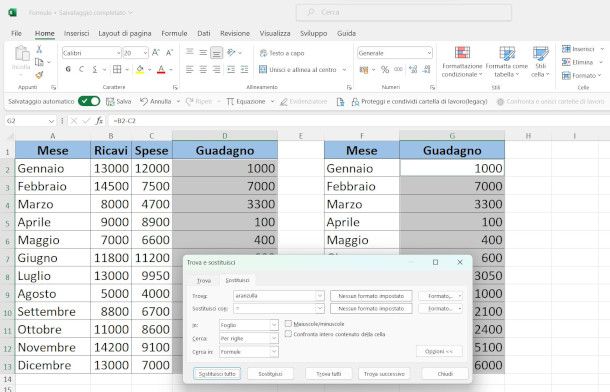The width and height of the screenshot is (610, 392).
Task: Click the Trova successivo button
Action: pyautogui.click(x=384, y=374)
